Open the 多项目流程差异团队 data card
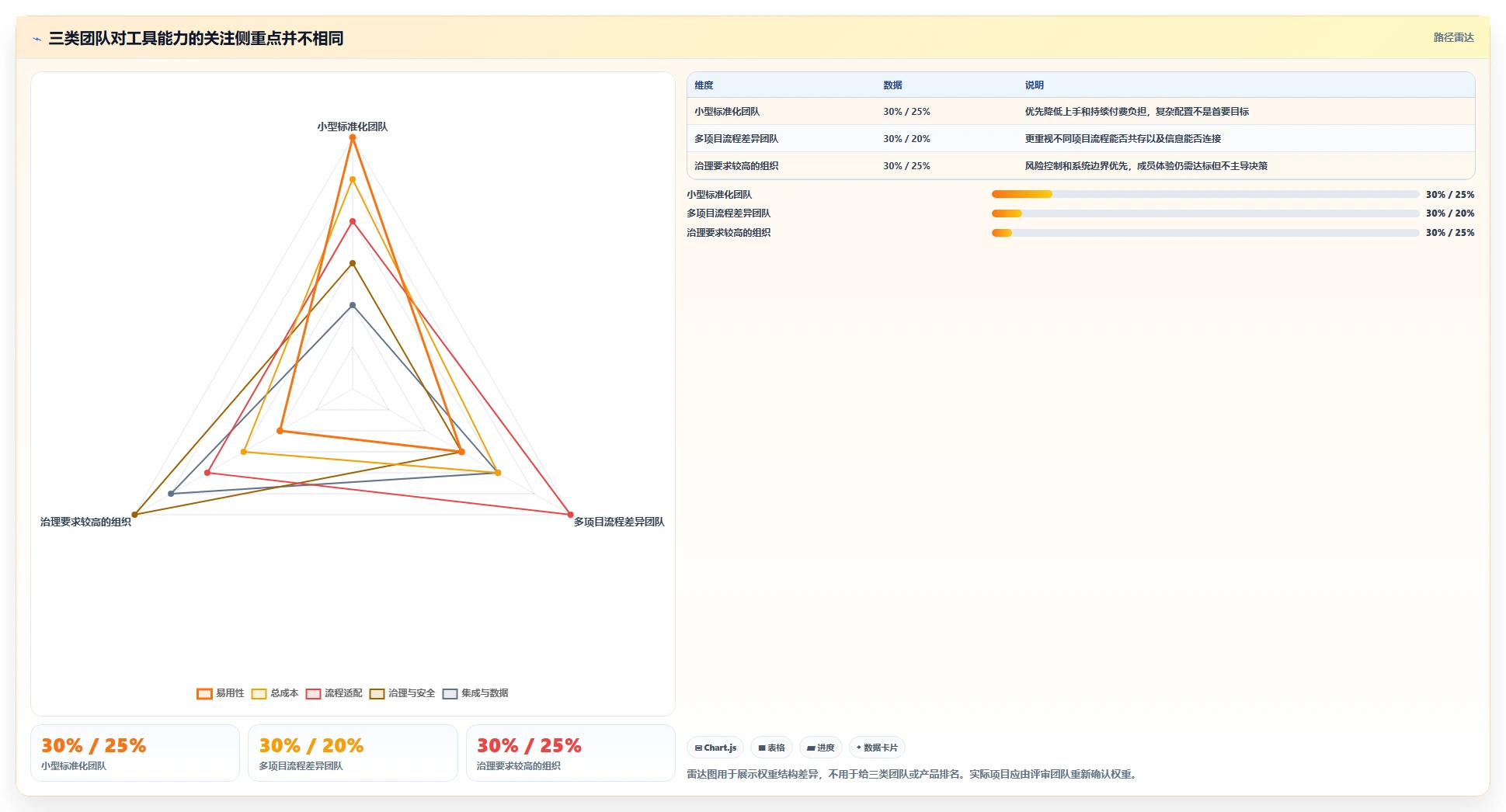1506x812 pixels. point(353,753)
